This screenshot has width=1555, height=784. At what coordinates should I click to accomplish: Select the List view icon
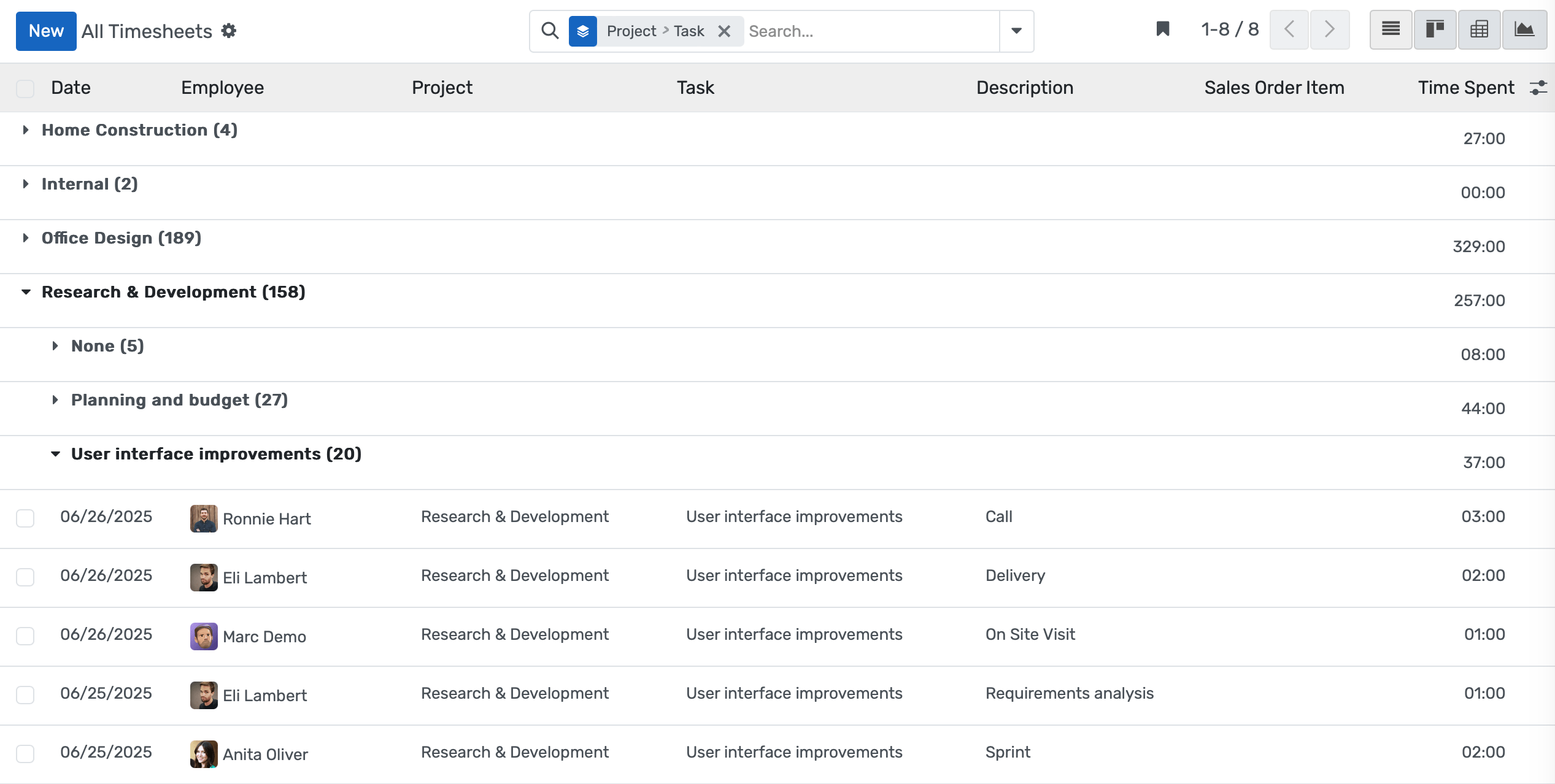click(1390, 29)
